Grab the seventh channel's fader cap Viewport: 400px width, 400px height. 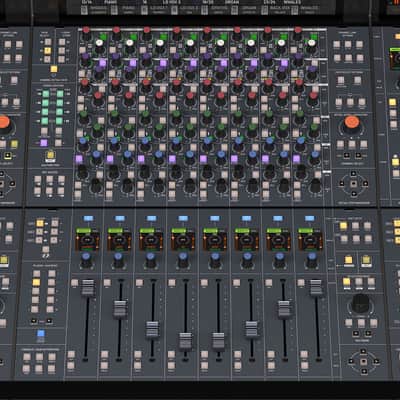click(284, 308)
